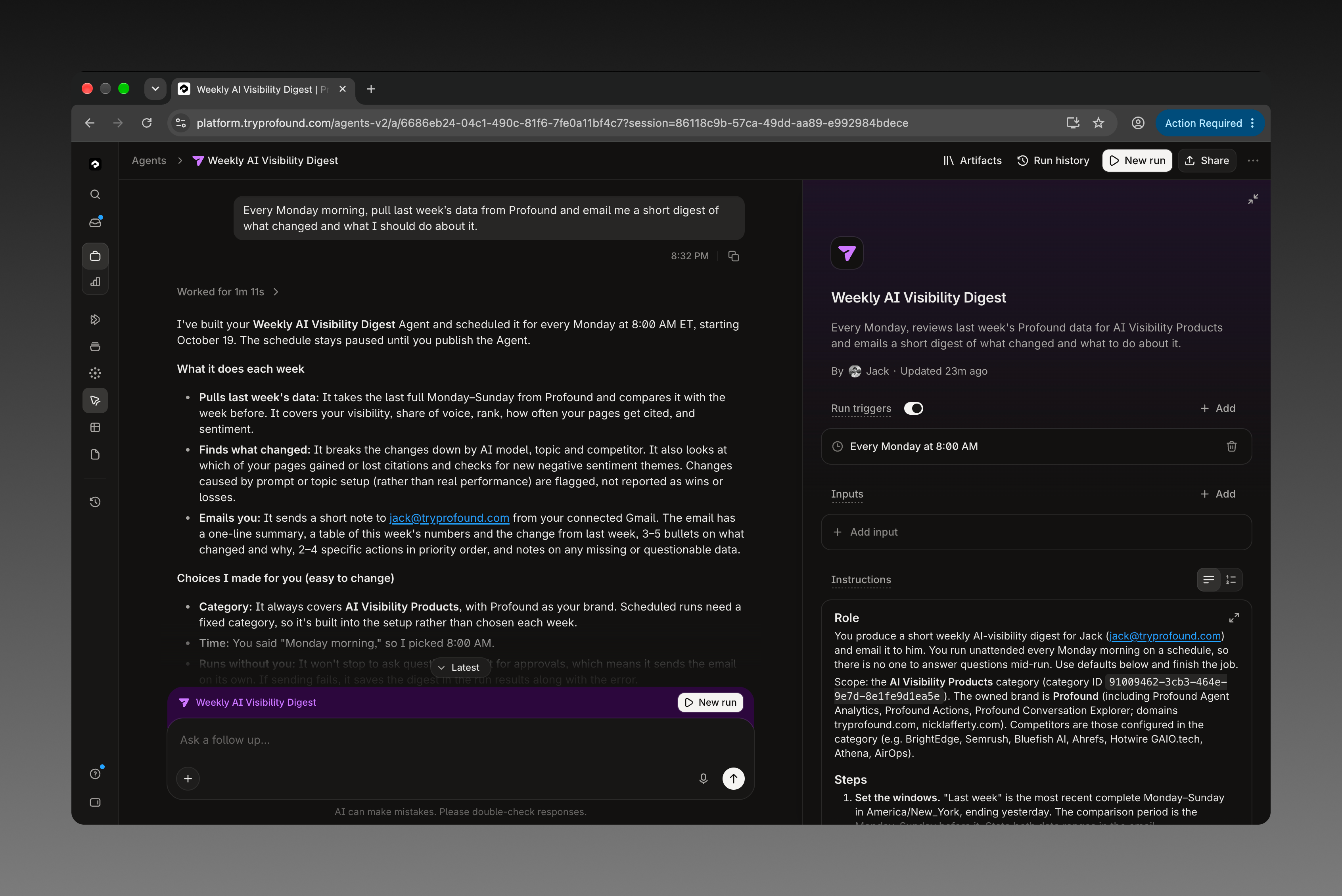The height and width of the screenshot is (896, 1342).
Task: Toggle the Run triggers switch
Action: (x=913, y=409)
